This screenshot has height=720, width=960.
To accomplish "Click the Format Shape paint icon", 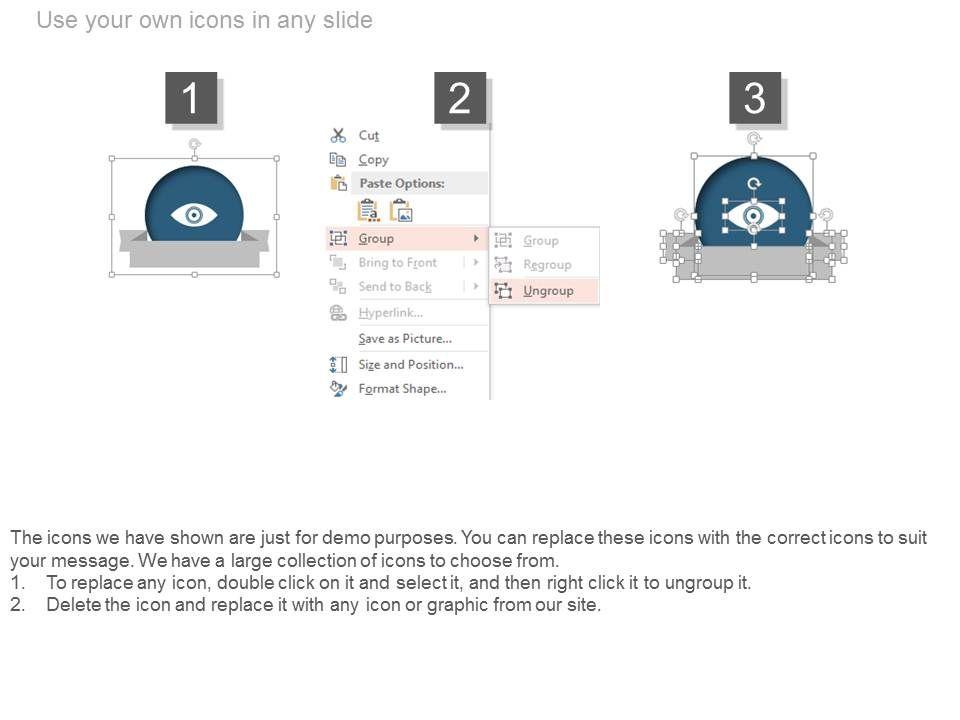I will pyautogui.click(x=338, y=388).
